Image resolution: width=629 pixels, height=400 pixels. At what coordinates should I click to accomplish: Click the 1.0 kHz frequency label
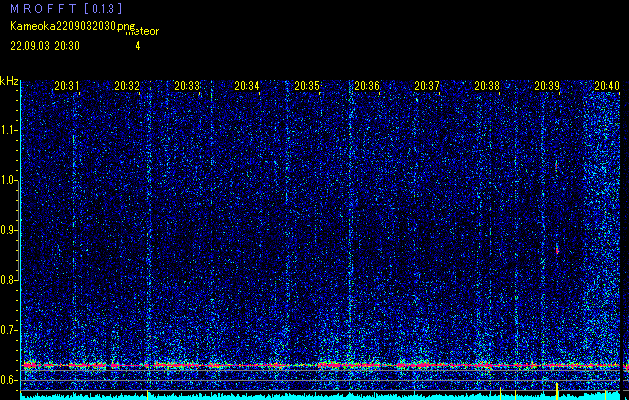9,180
